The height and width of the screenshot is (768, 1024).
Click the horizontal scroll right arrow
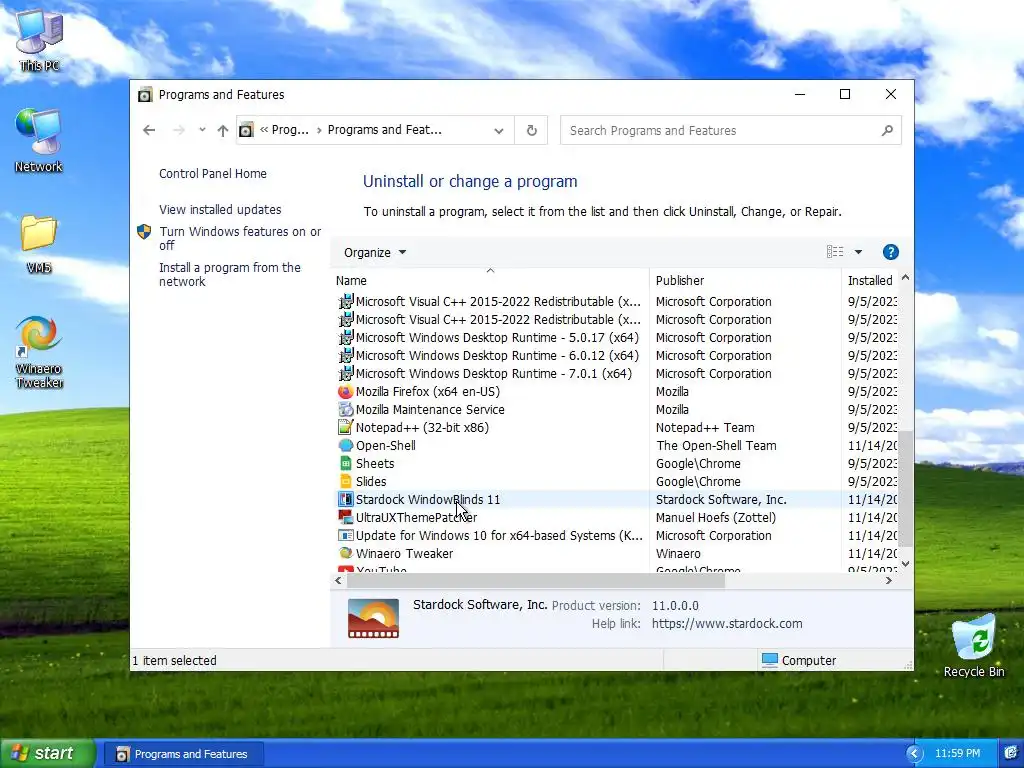pos(889,581)
